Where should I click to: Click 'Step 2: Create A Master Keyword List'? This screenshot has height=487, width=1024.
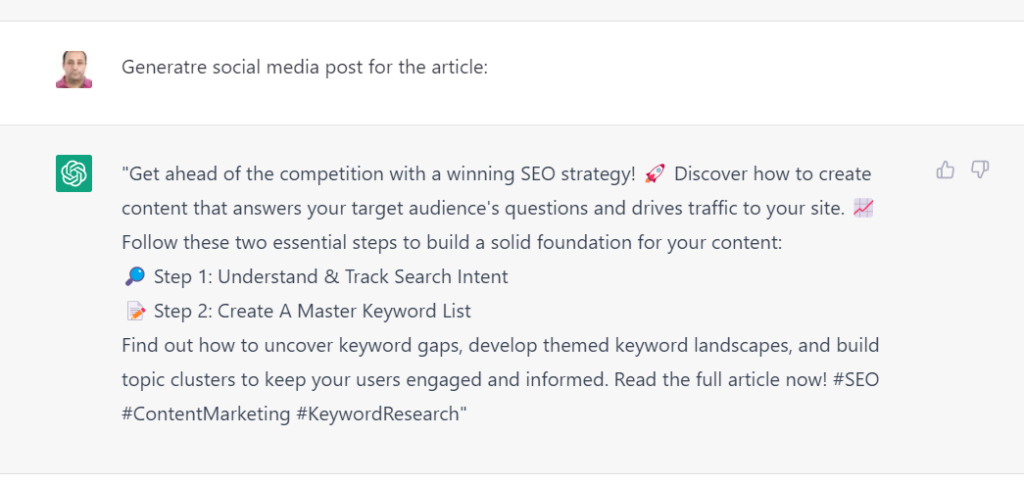point(312,311)
